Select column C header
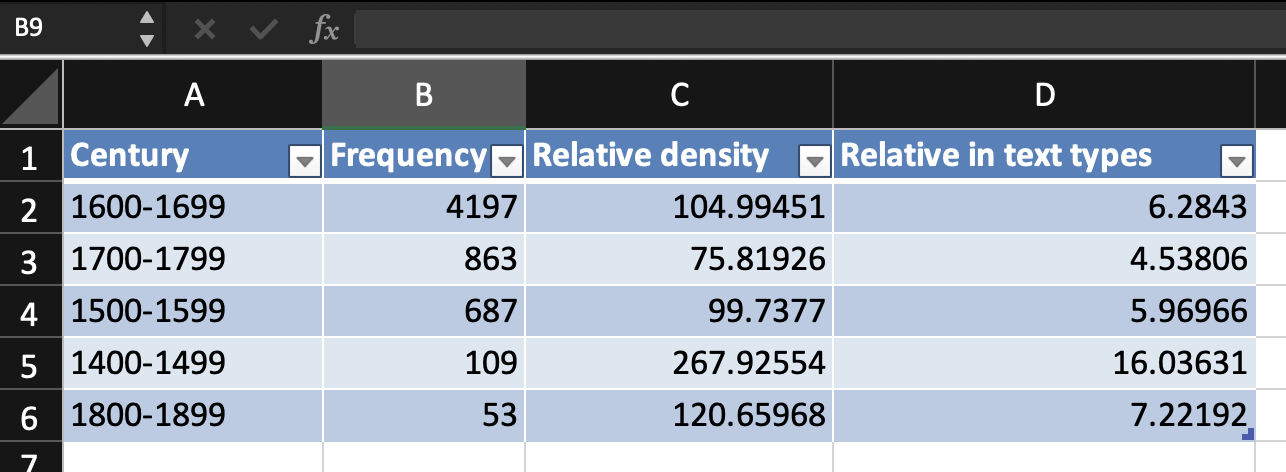 point(679,95)
